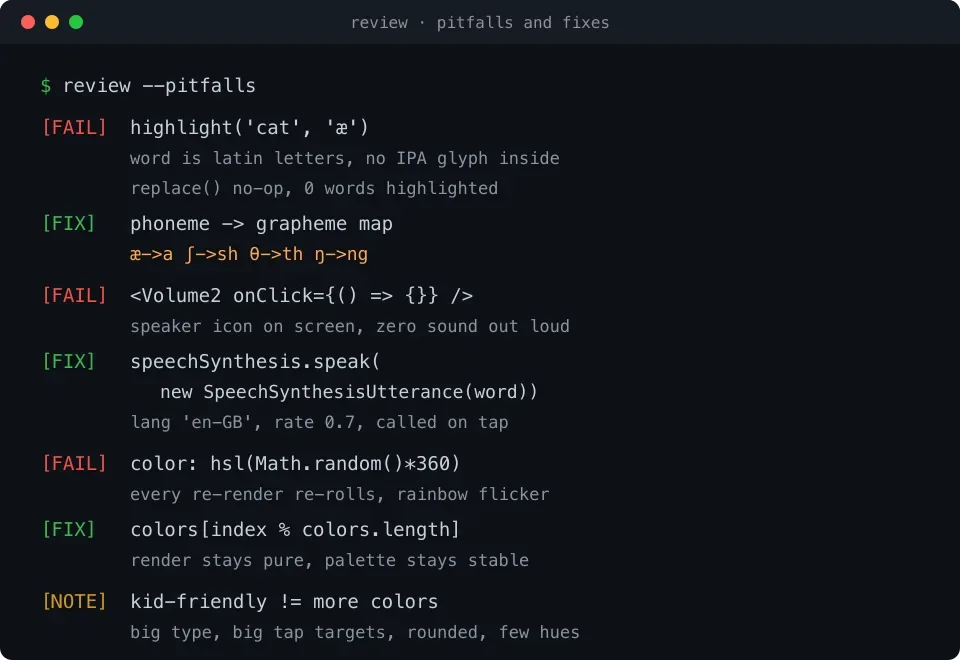Screen dimensions: 960x660
Task: Click 'word is latin letters' comment line
Action: click(345, 159)
